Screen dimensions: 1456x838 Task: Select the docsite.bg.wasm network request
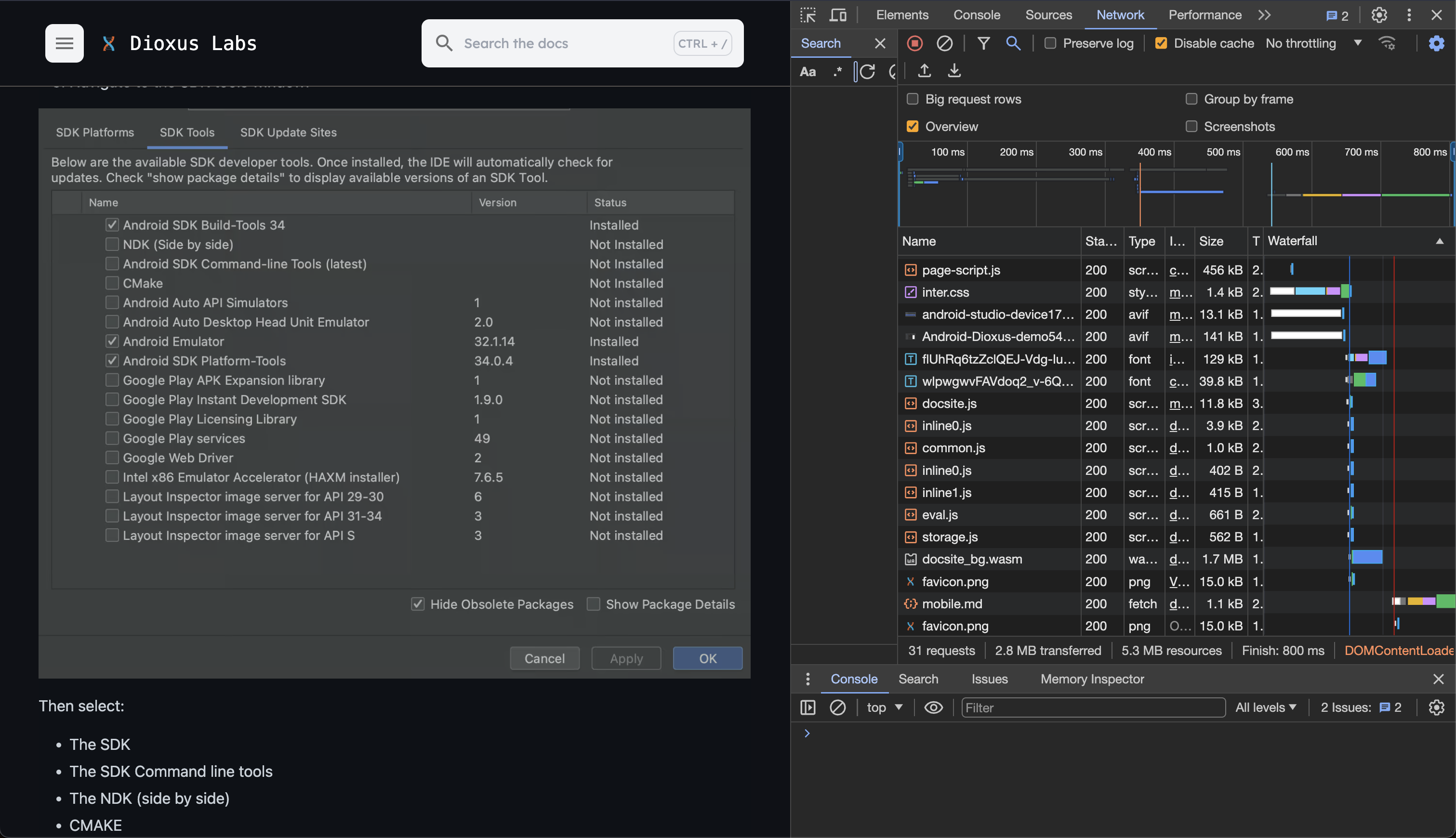(x=971, y=559)
